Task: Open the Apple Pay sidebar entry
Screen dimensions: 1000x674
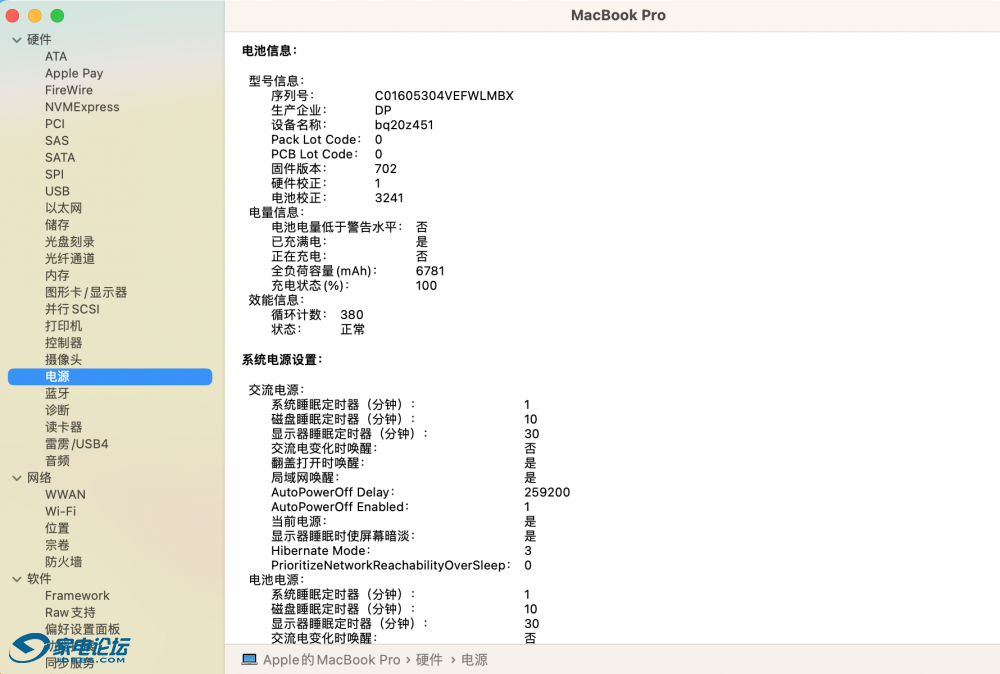Action: tap(74, 73)
